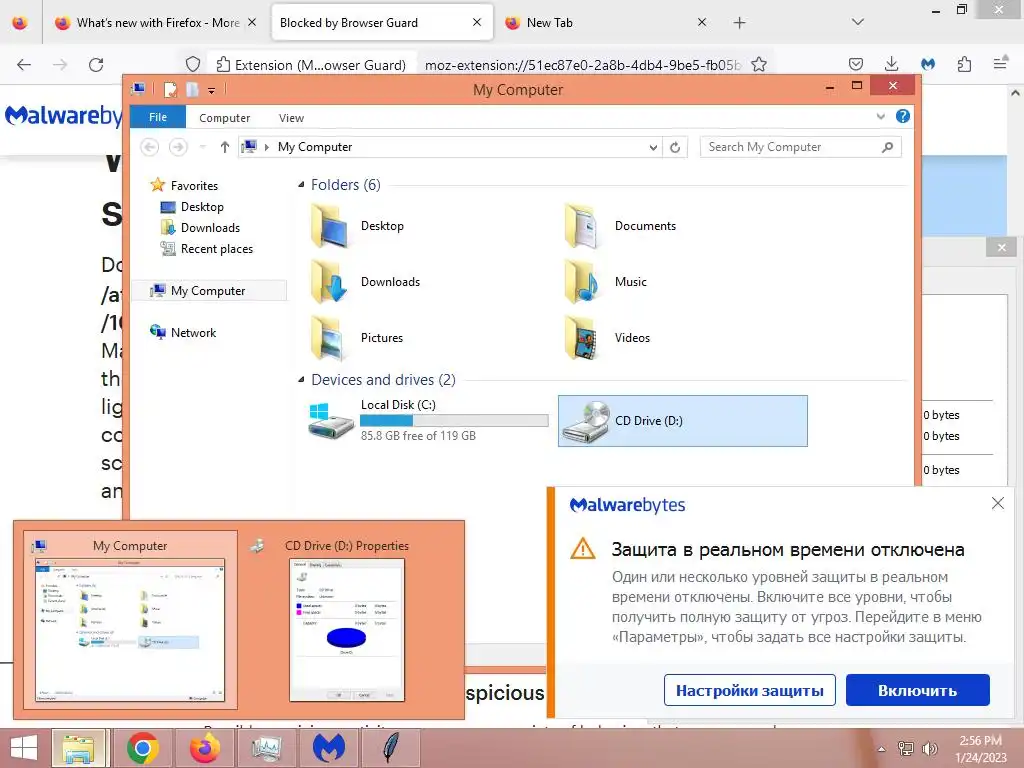Image resolution: width=1024 pixels, height=768 pixels.
Task: Open the File ribbon tab
Action: (x=158, y=117)
